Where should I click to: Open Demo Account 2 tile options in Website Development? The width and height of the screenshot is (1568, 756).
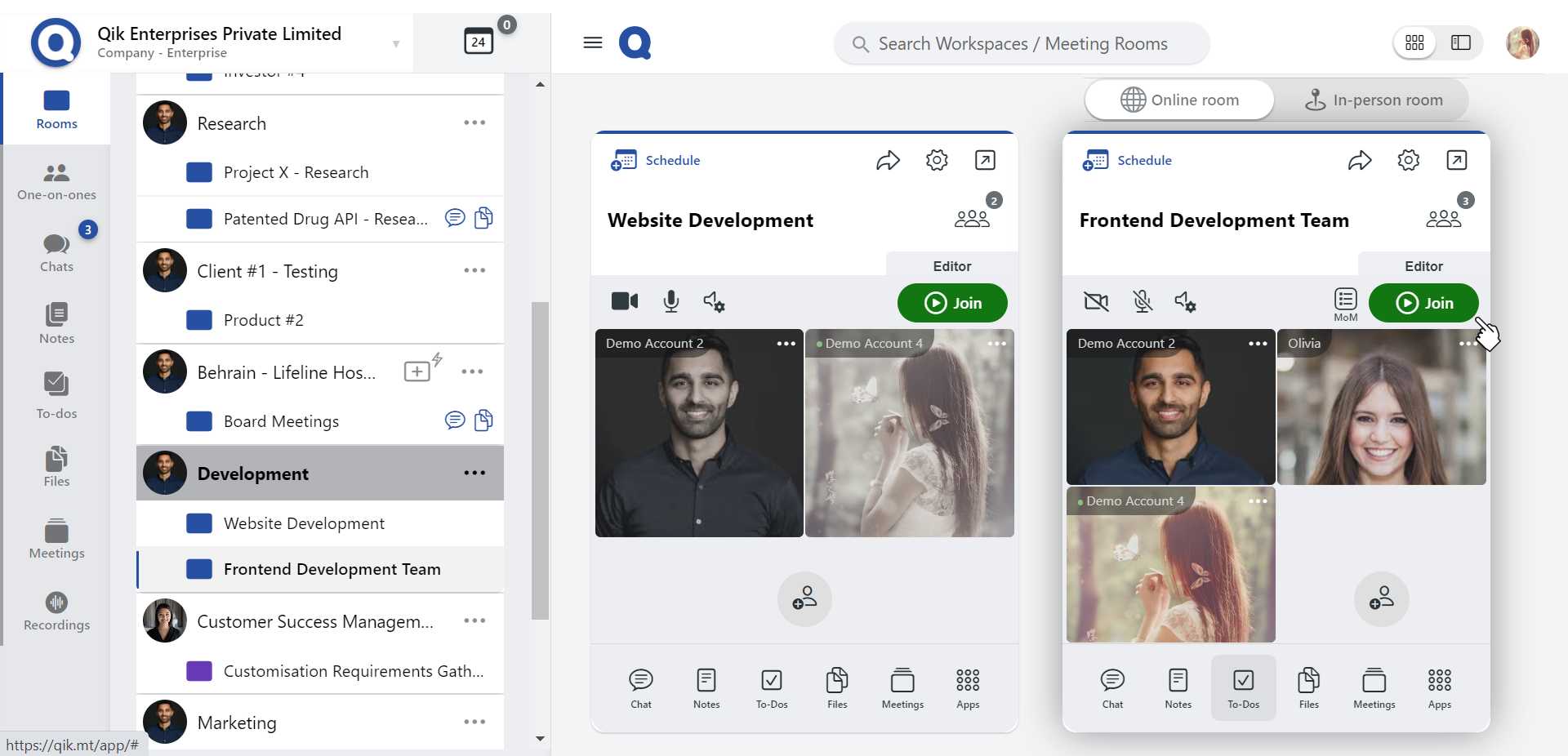(x=786, y=344)
